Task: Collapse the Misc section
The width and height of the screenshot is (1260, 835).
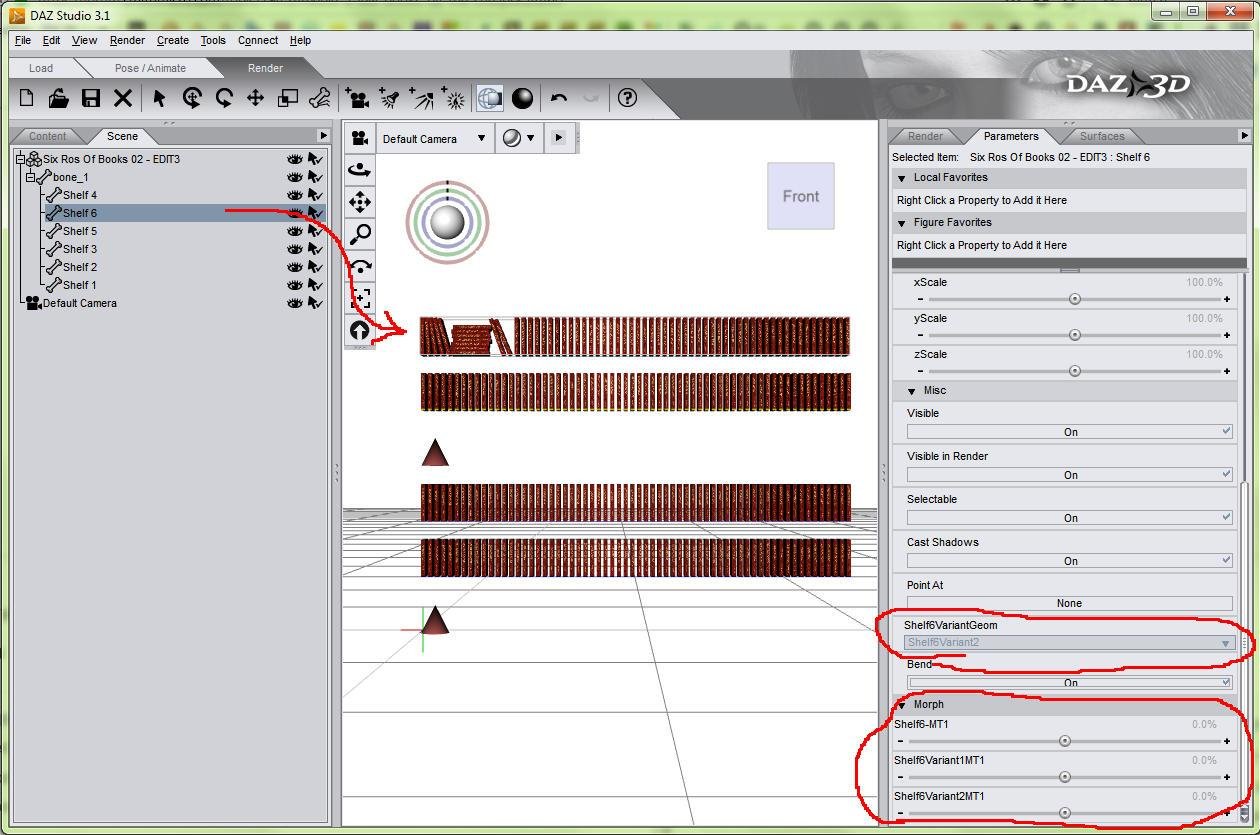Action: click(x=912, y=391)
